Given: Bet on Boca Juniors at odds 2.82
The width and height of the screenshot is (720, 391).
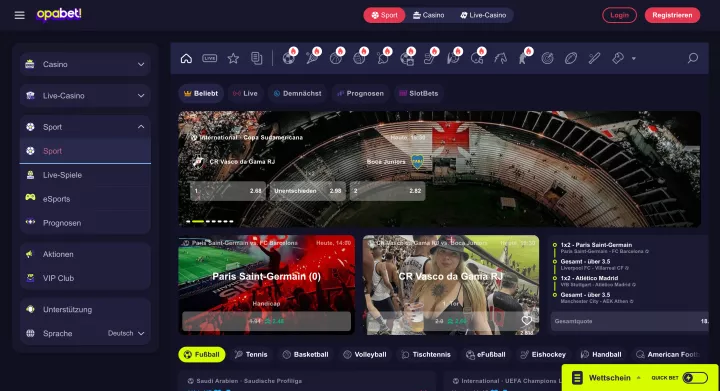Looking at the screenshot, I should pyautogui.click(x=388, y=191).
